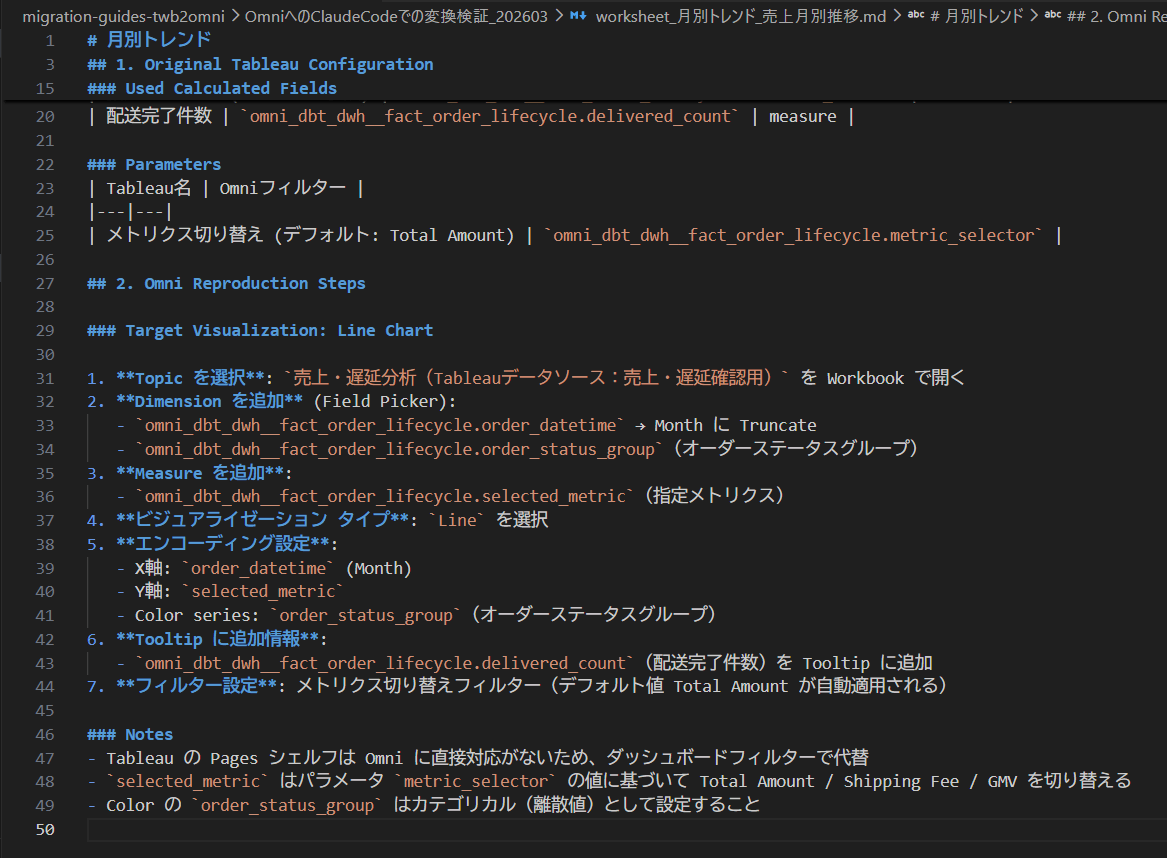The width and height of the screenshot is (1167, 858).
Task: Click the '## 2. Omni Reproduction Steps' heading
Action: [x=226, y=284]
